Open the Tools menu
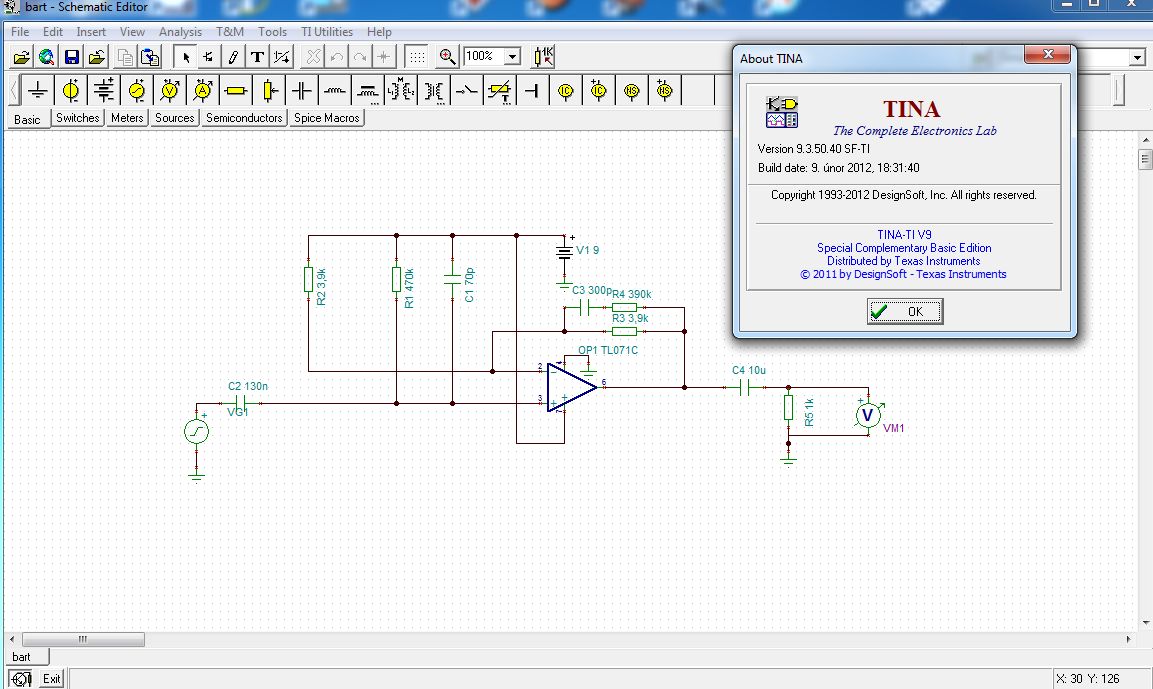Image resolution: width=1153 pixels, height=689 pixels. tap(272, 32)
